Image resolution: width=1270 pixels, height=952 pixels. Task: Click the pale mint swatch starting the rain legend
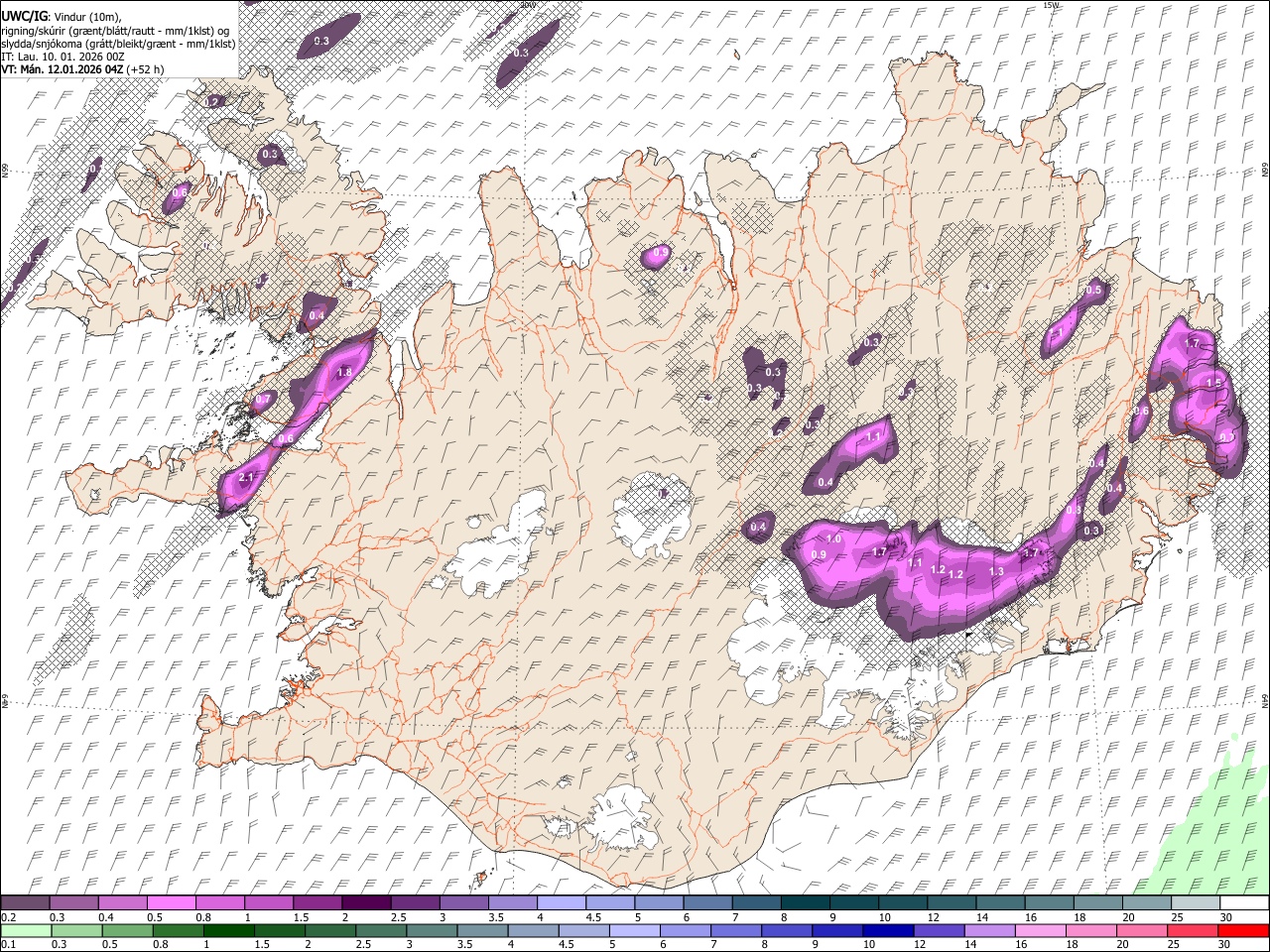pyautogui.click(x=25, y=929)
